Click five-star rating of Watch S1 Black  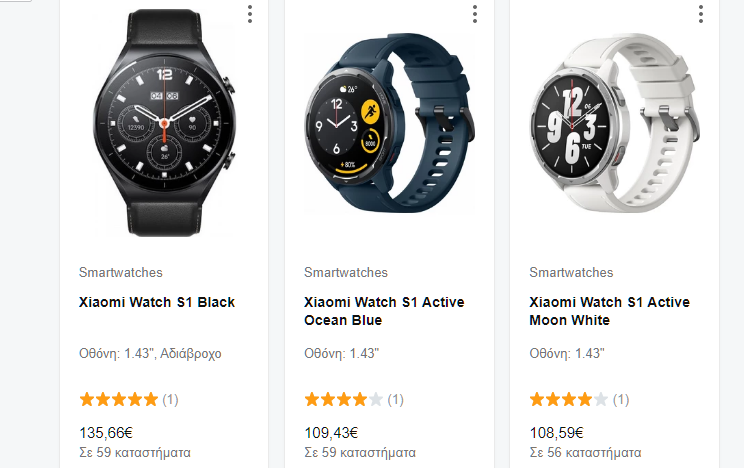(119, 400)
